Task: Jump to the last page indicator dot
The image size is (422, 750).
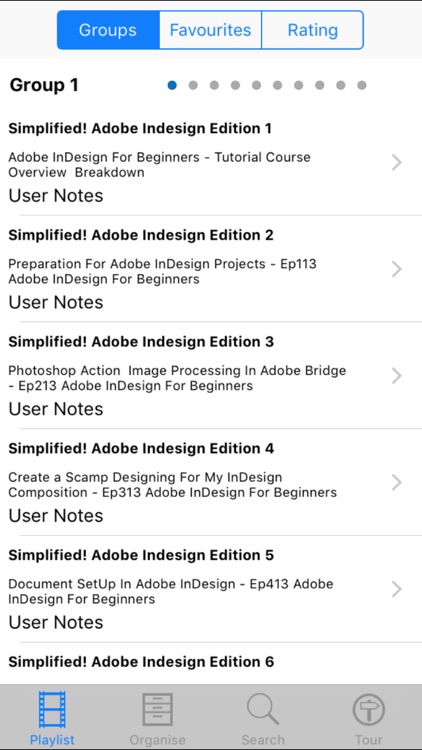Action: [x=362, y=85]
